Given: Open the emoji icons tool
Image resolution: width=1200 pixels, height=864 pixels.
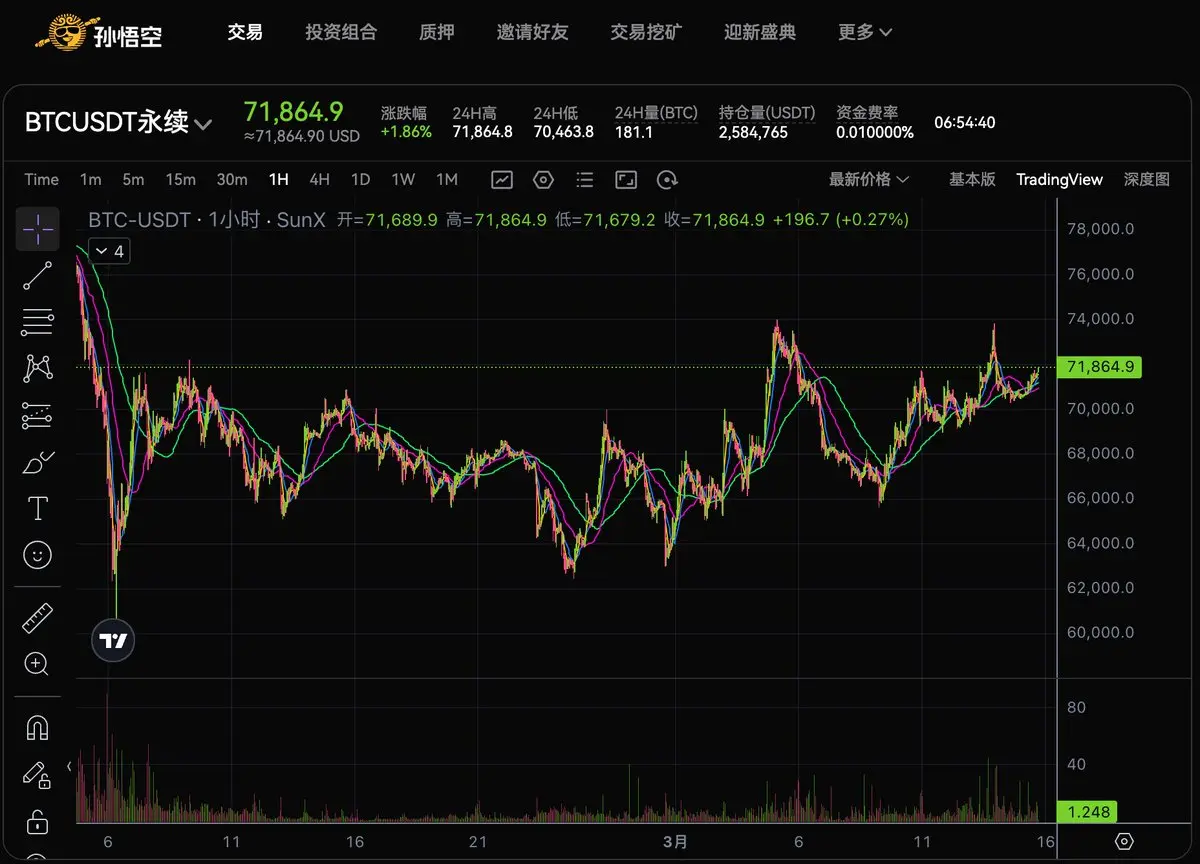Looking at the screenshot, I should [x=37, y=555].
